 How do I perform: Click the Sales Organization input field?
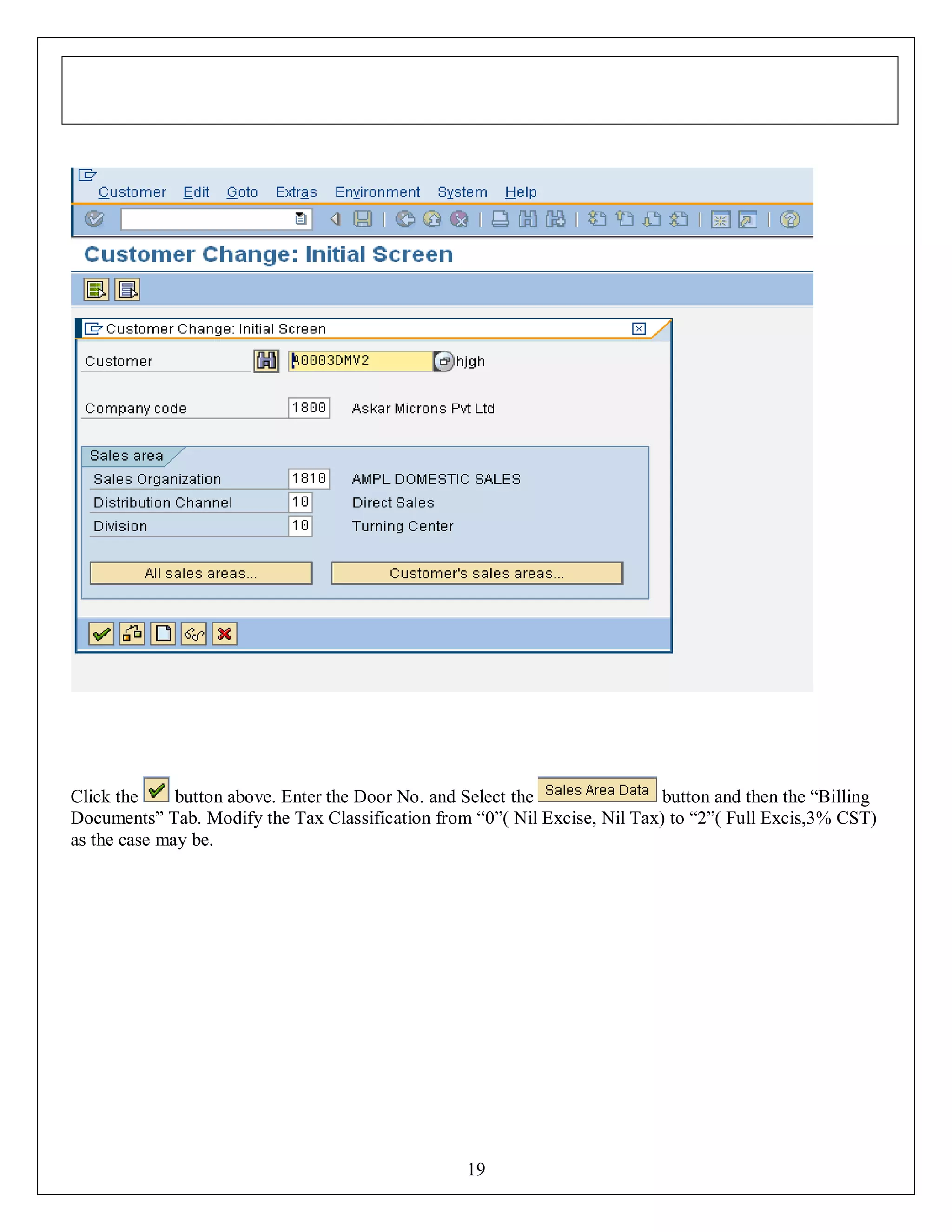(309, 479)
